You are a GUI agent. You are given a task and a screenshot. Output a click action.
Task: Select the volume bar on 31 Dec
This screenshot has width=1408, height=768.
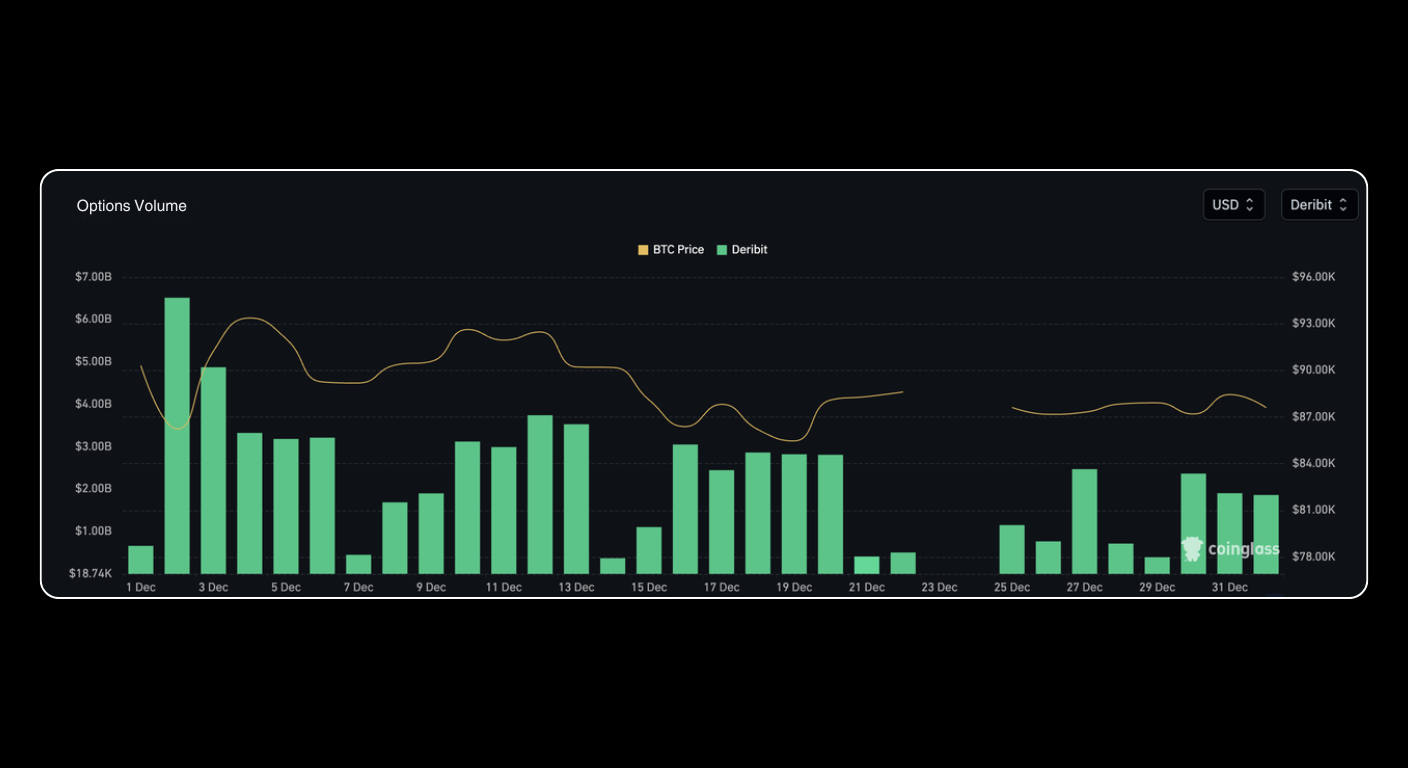click(x=1229, y=535)
